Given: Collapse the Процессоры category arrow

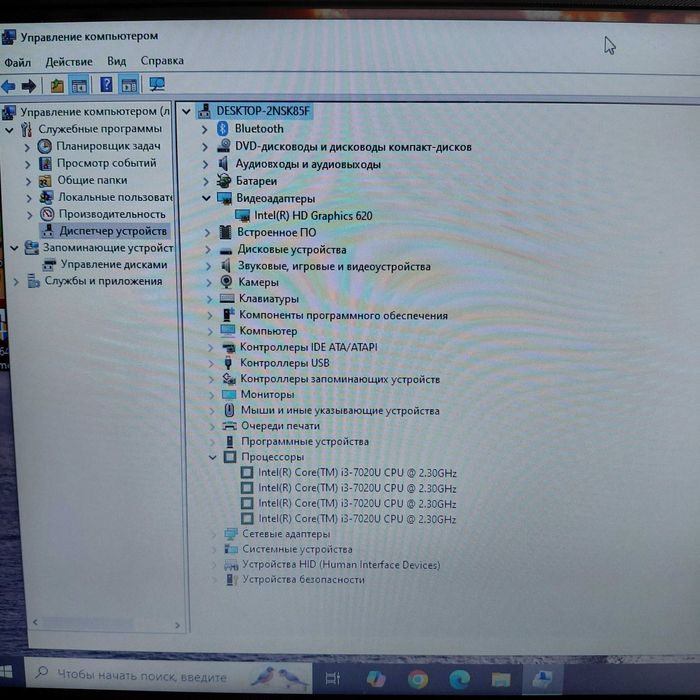Looking at the screenshot, I should pyautogui.click(x=212, y=457).
